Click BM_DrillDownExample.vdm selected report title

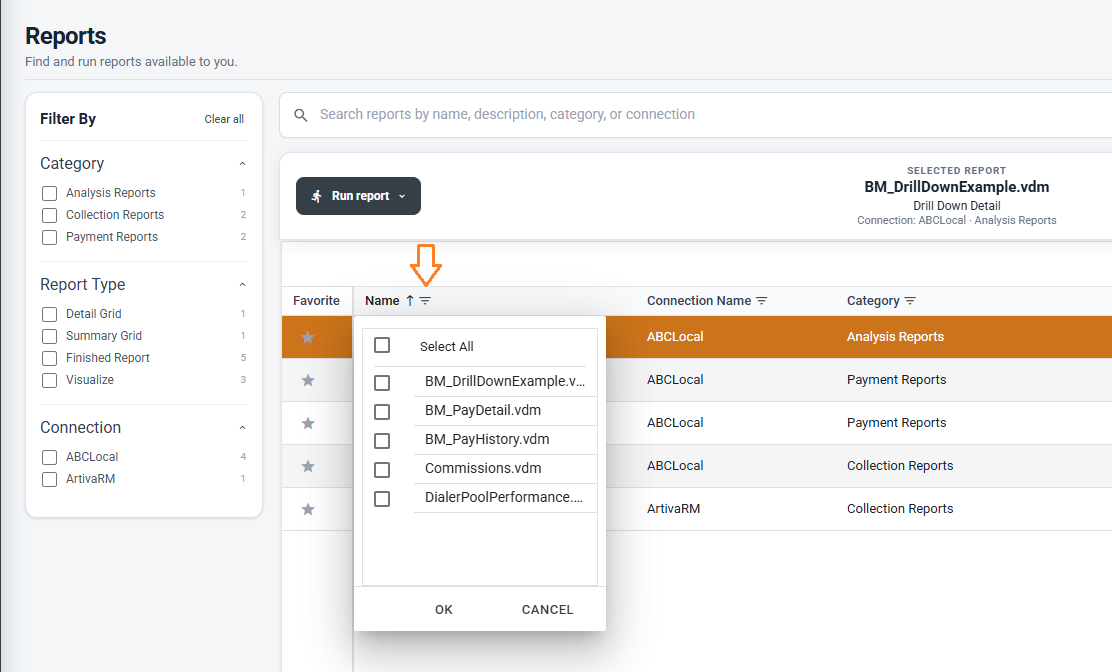[x=957, y=187]
